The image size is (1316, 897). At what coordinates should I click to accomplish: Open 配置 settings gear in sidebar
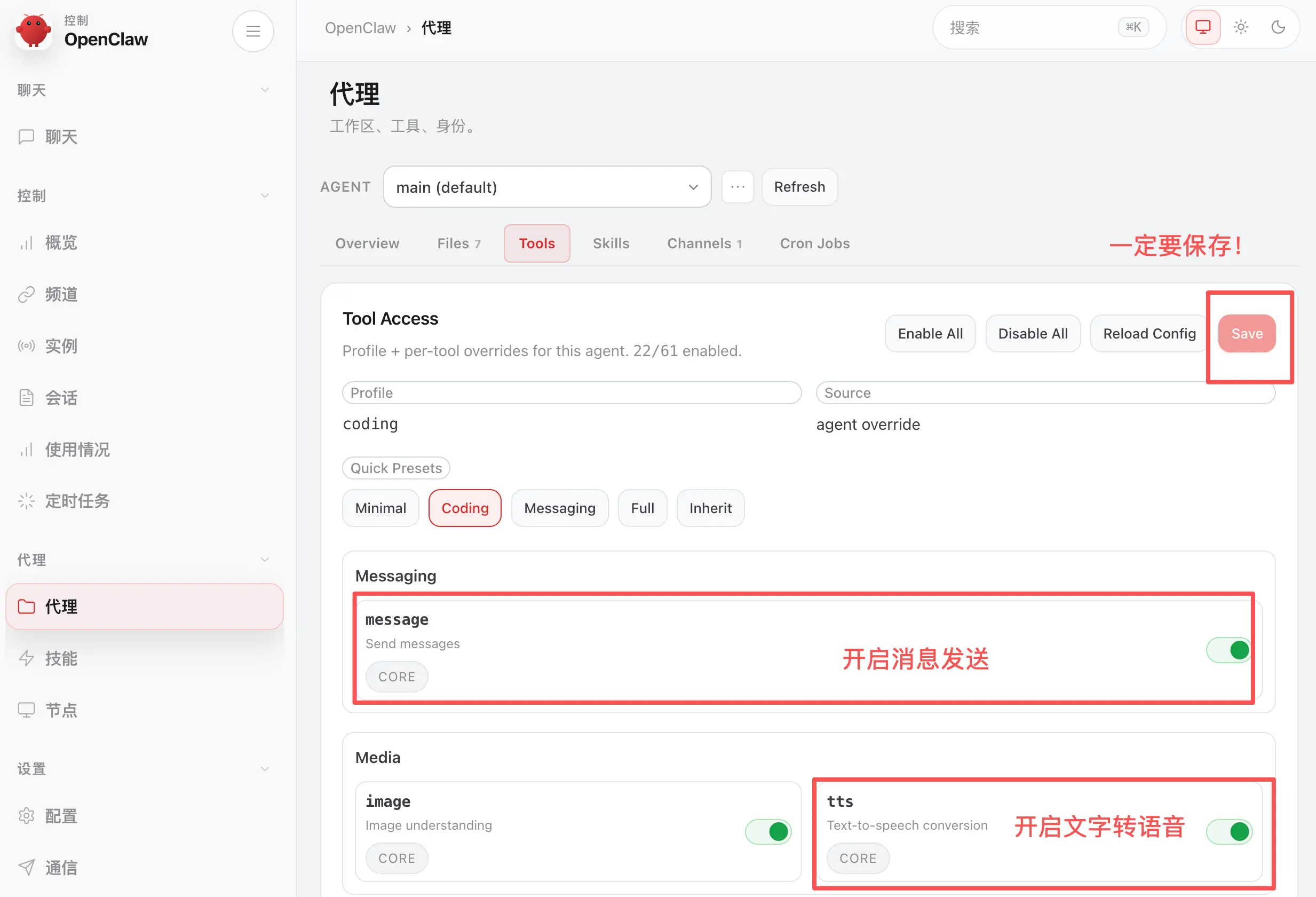click(x=61, y=815)
